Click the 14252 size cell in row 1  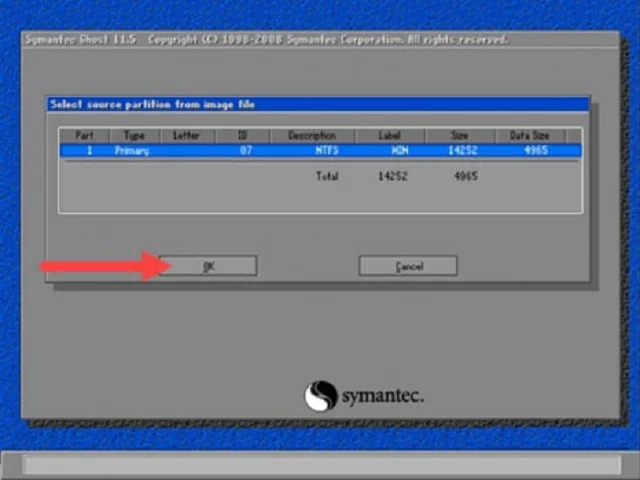tap(463, 151)
